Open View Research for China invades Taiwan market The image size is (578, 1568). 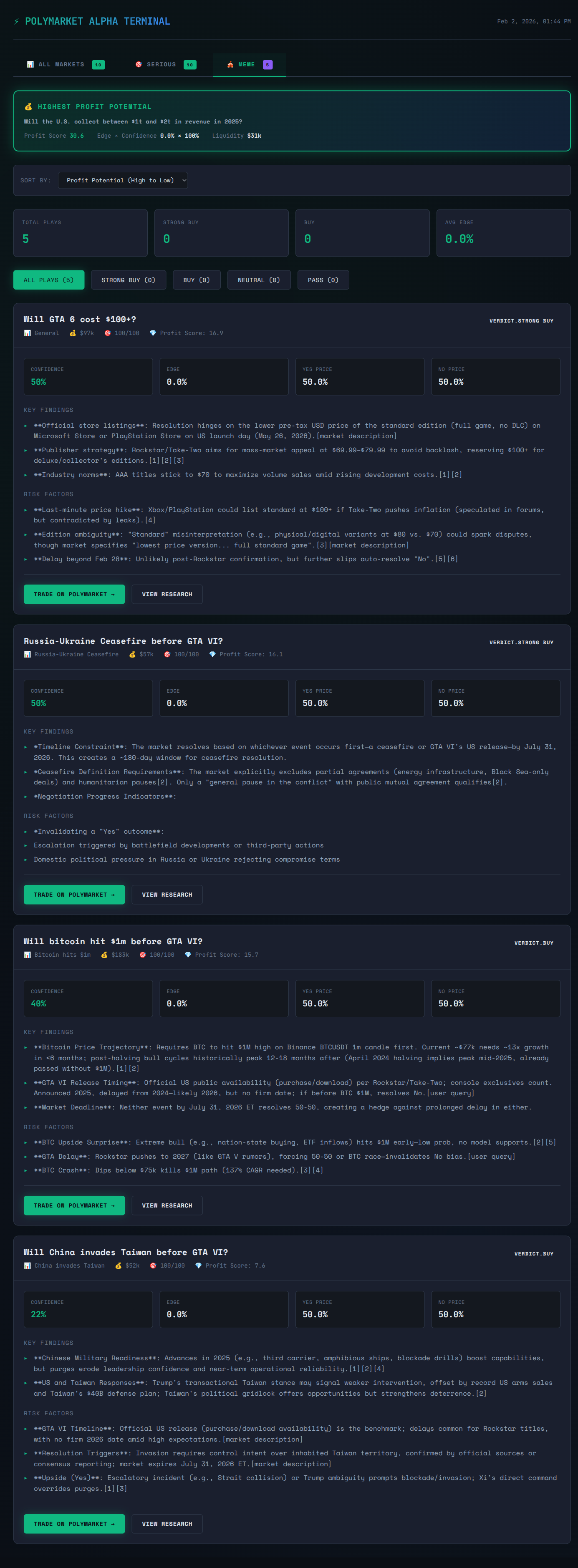tap(167, 1524)
